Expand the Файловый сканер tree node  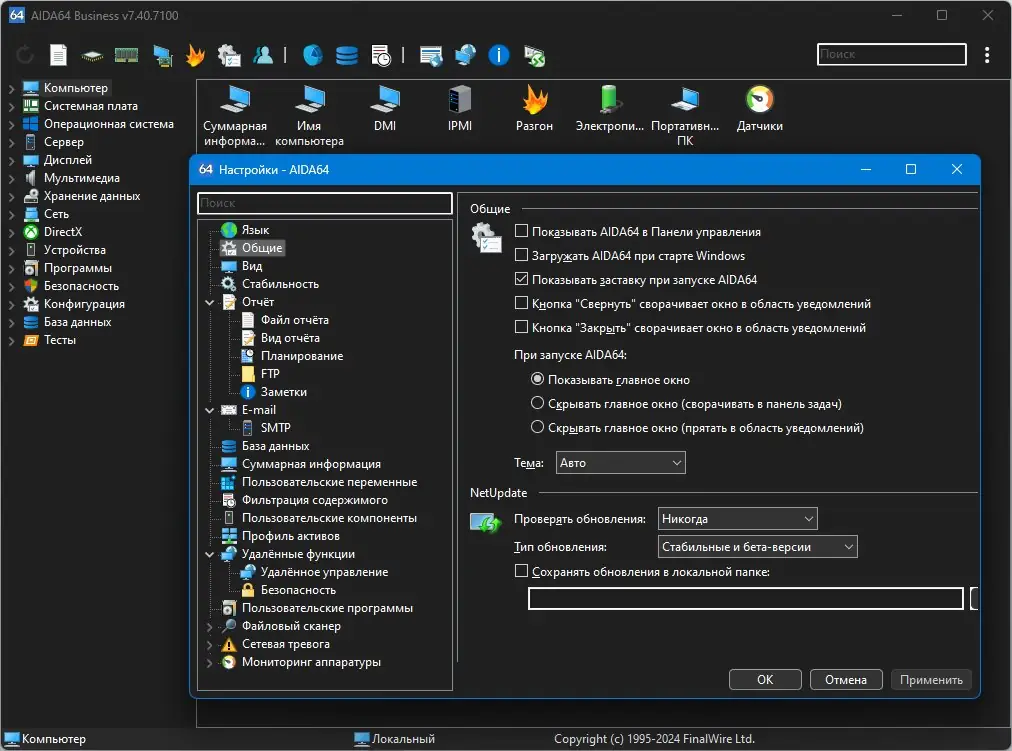pyautogui.click(x=210, y=627)
